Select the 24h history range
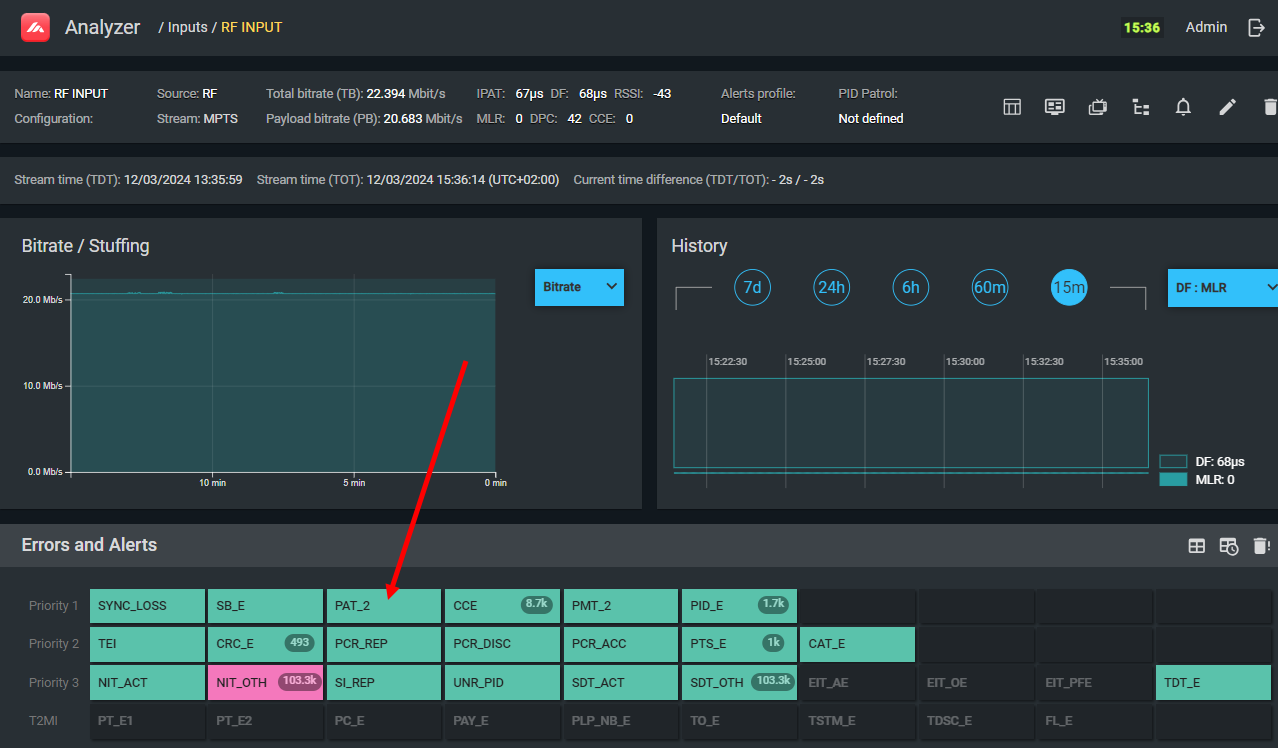Screen dimensions: 1278x748 point(831,288)
